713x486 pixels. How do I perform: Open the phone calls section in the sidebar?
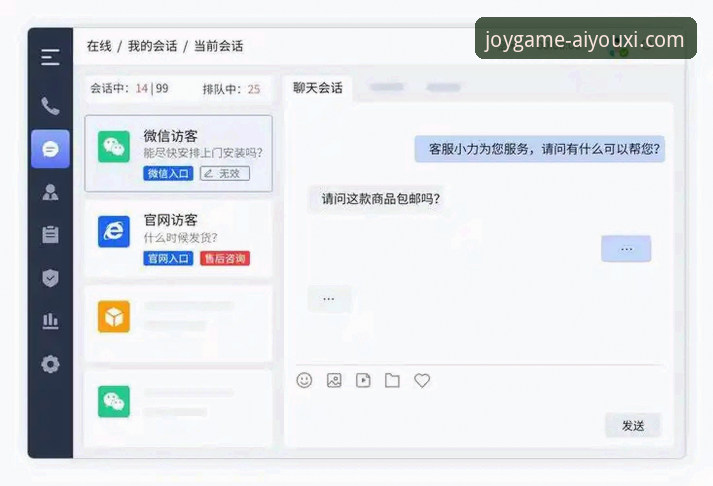50,106
